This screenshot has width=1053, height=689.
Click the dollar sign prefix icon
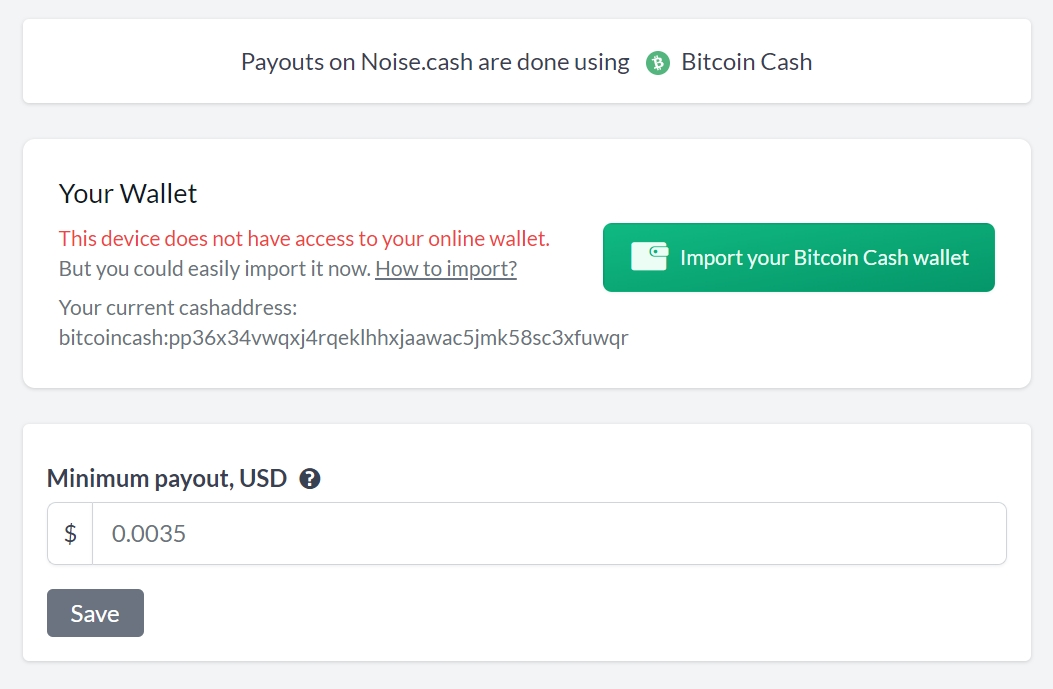[x=70, y=533]
